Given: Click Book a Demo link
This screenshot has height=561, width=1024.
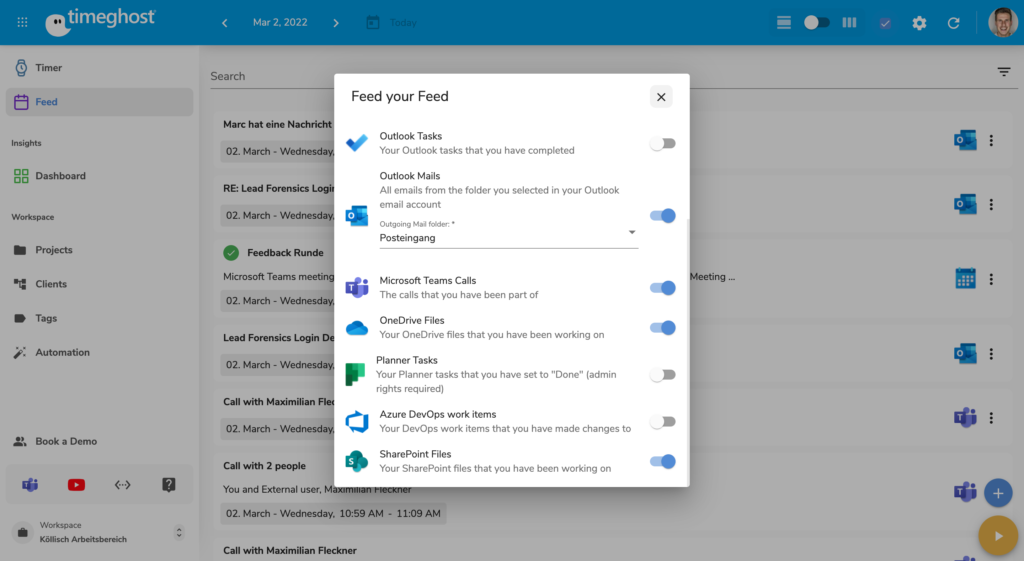Looking at the screenshot, I should tap(66, 441).
